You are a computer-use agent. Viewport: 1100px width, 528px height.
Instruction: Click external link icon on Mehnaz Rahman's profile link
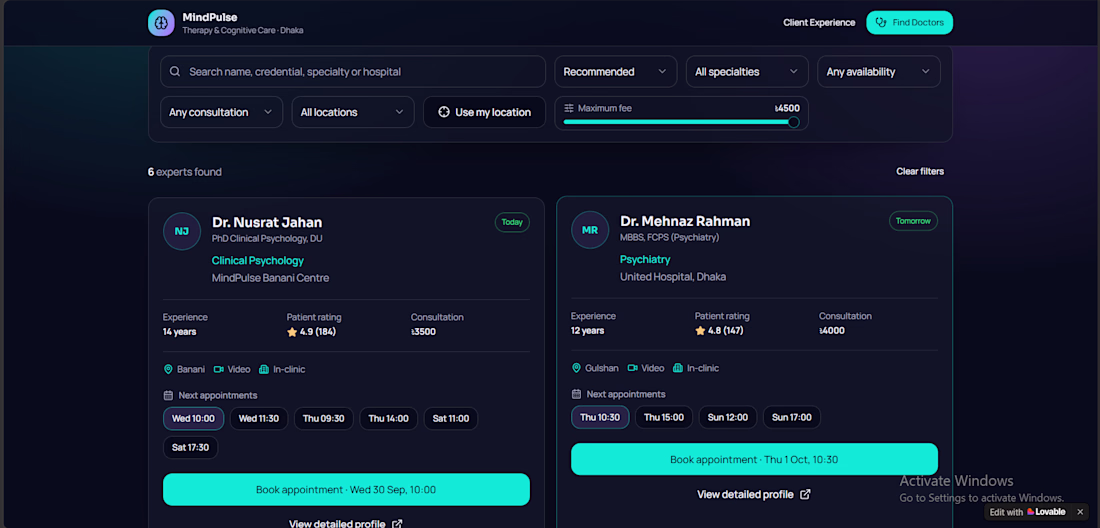805,494
